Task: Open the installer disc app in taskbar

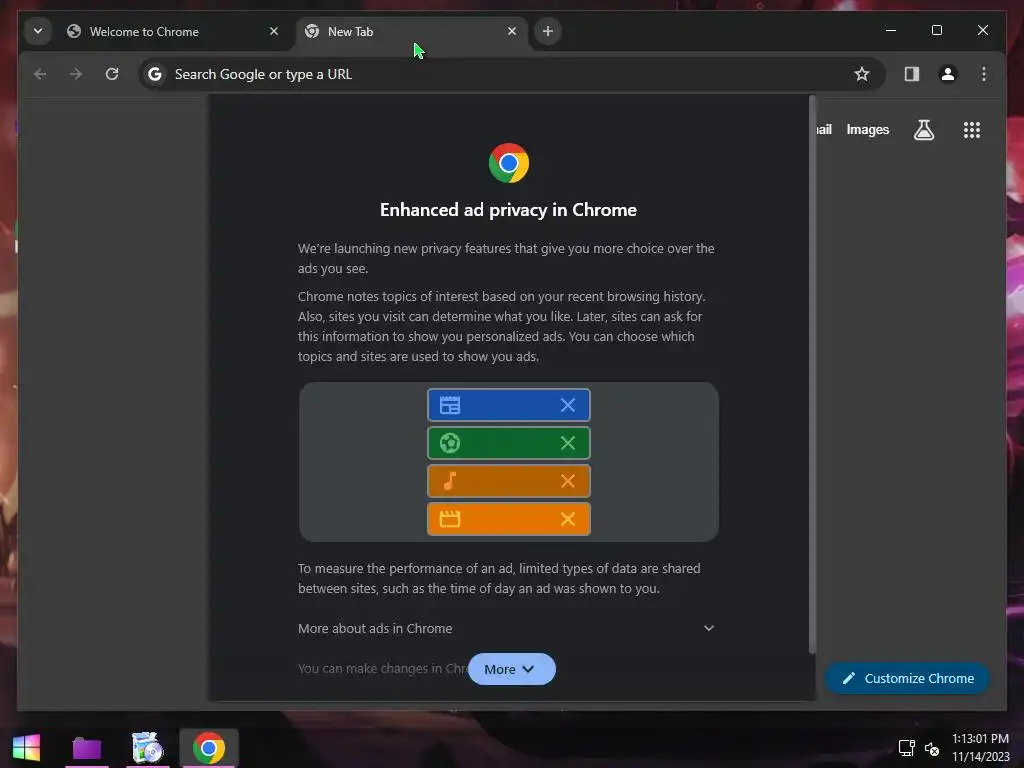Action: [x=147, y=748]
